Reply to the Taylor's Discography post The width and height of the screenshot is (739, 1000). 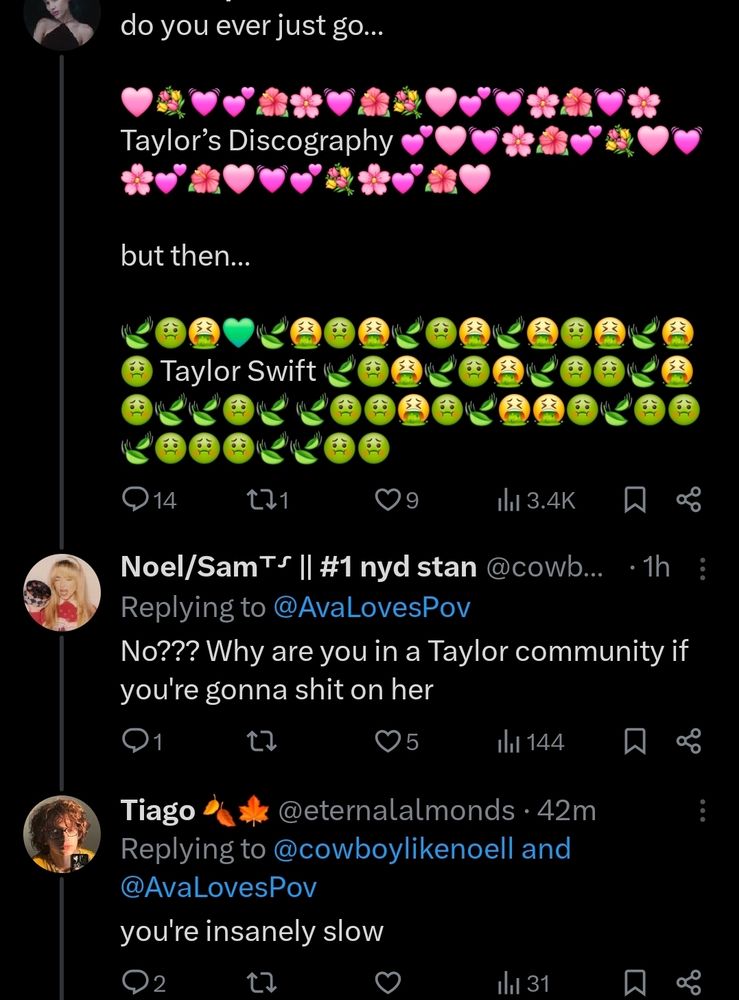click(134, 500)
